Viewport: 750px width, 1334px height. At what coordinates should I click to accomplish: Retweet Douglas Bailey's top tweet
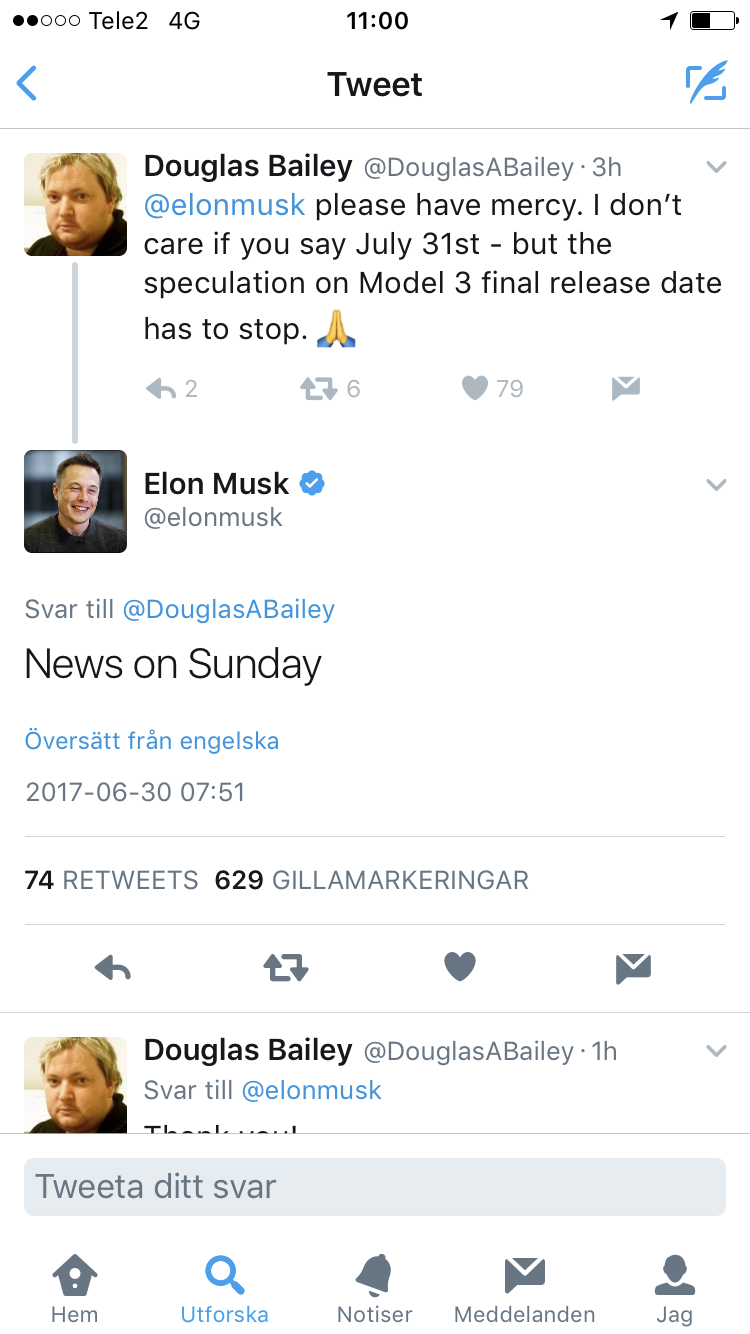tap(319, 388)
